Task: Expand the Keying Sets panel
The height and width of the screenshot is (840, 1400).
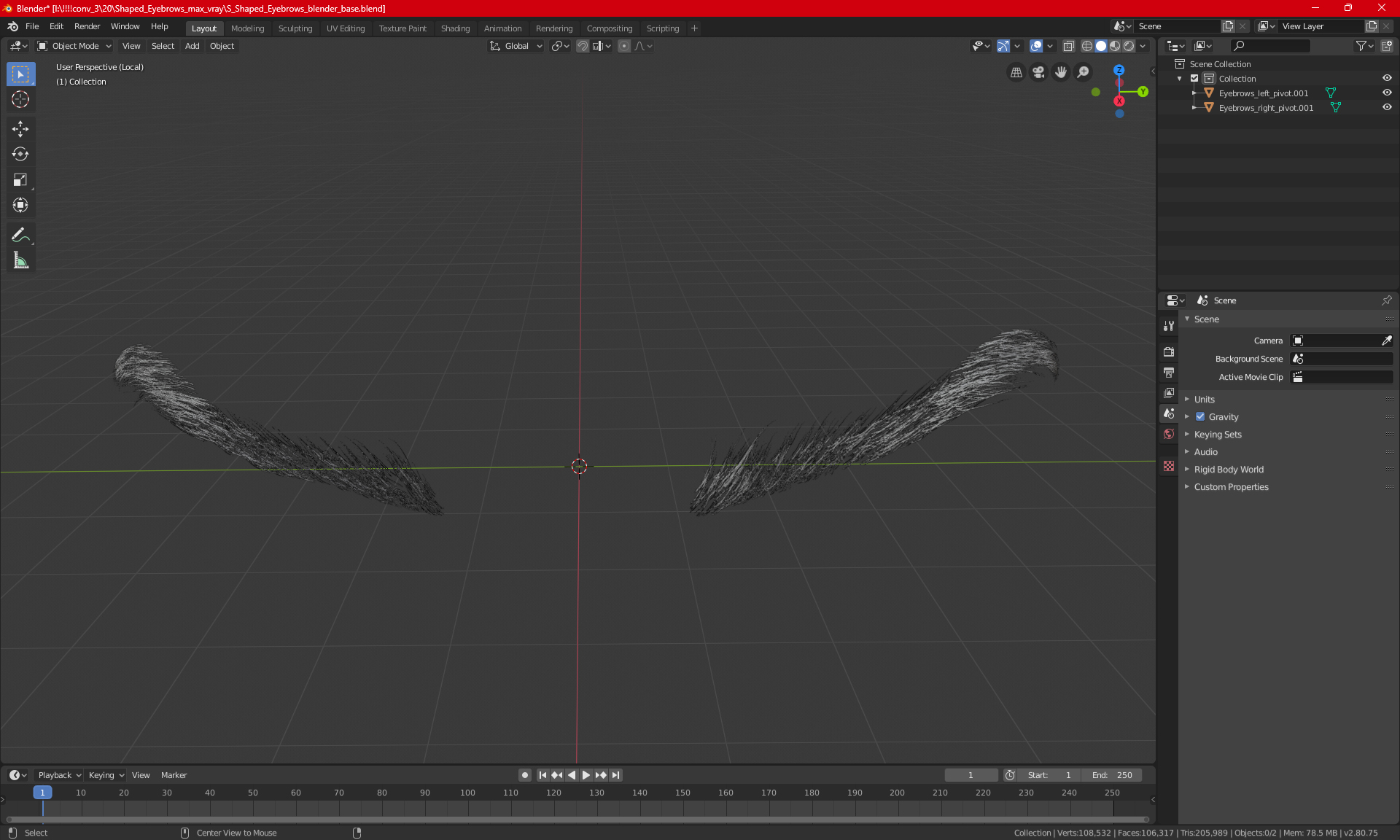Action: [x=1217, y=435]
